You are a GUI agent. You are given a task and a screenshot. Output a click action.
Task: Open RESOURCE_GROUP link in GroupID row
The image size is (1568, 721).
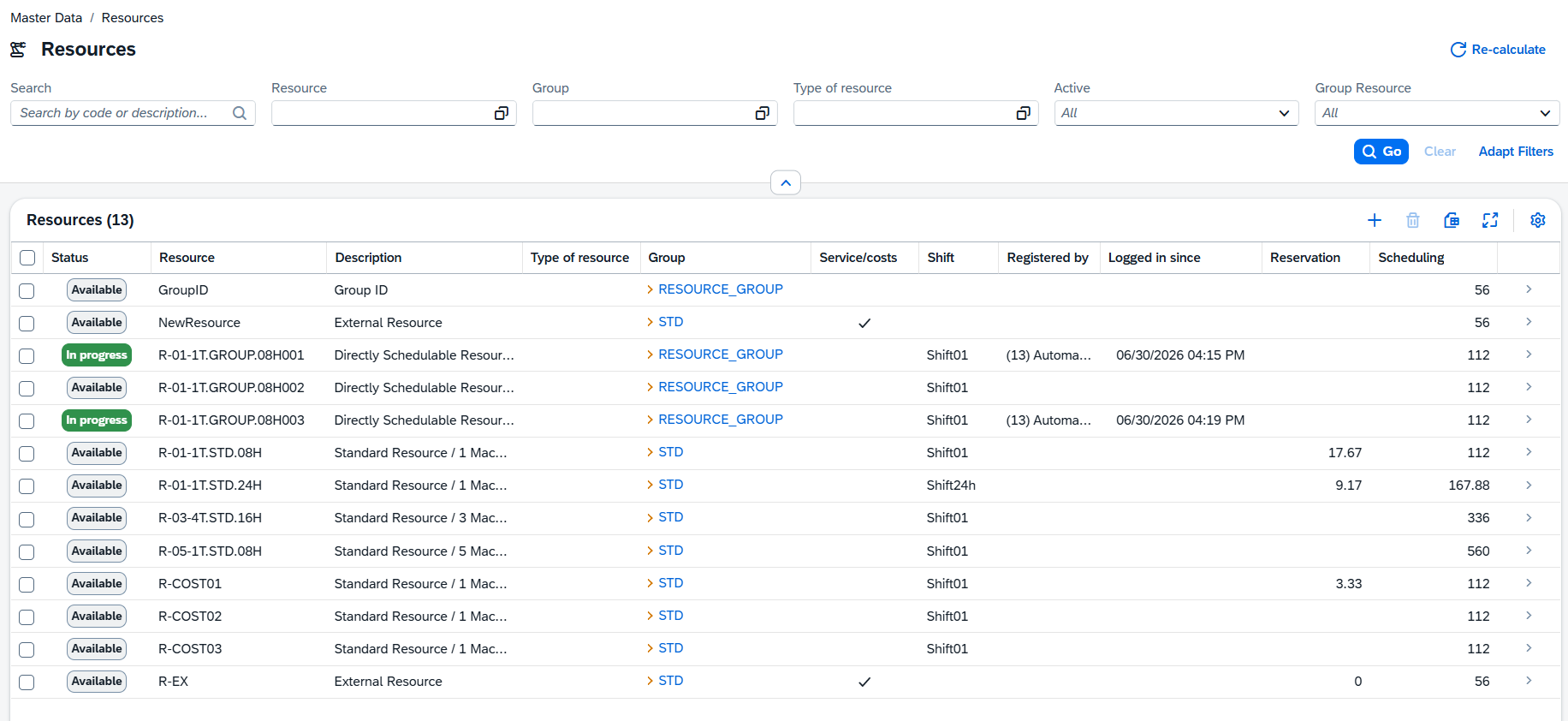click(721, 289)
